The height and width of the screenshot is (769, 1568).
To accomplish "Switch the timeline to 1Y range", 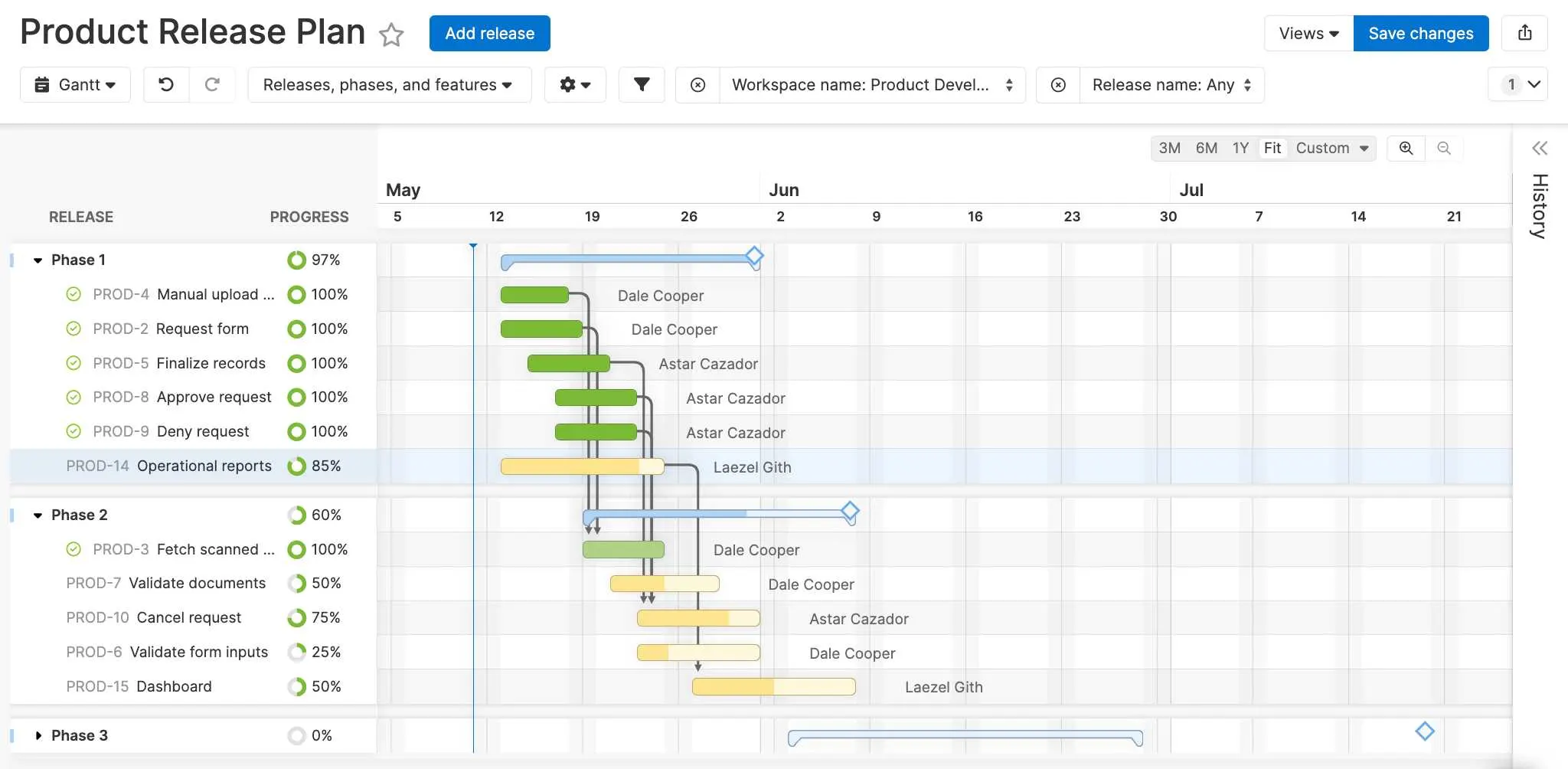I will 1240,148.
